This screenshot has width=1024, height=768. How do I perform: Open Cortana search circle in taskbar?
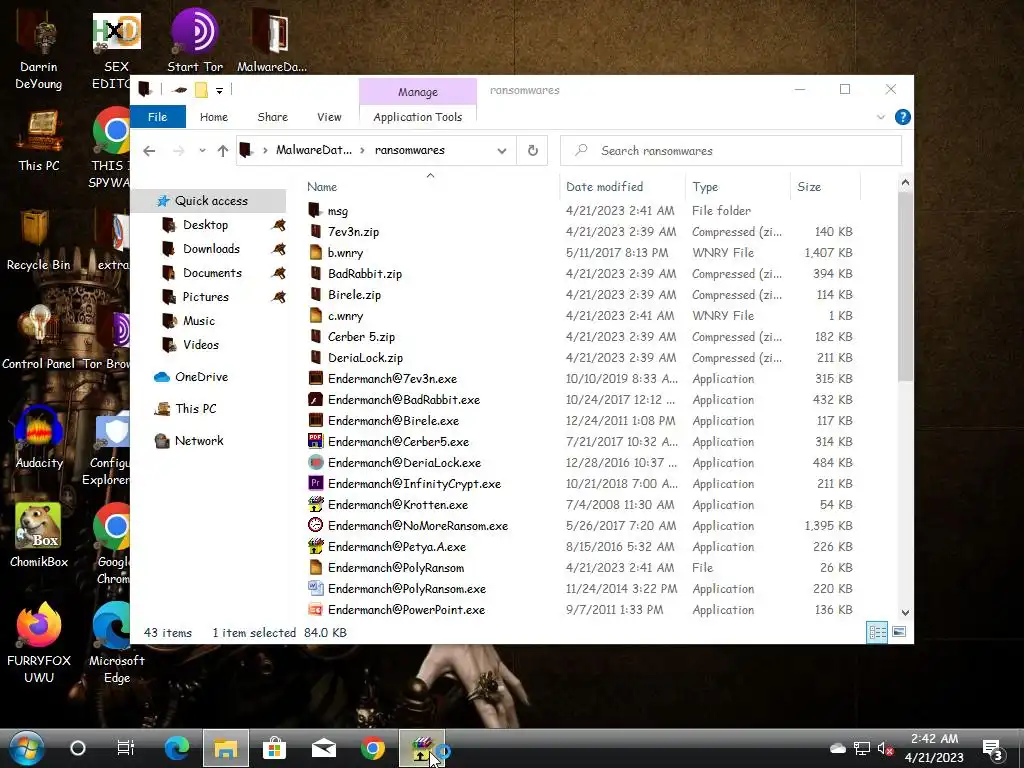[78, 748]
